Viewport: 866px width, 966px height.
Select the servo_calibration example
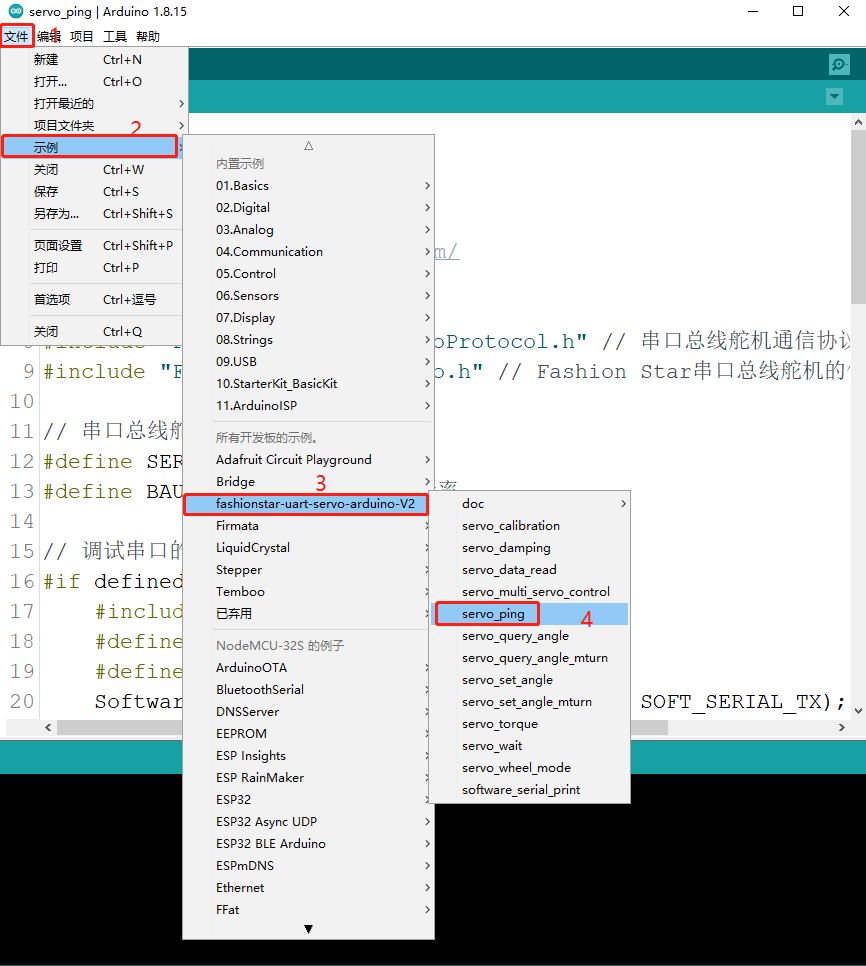coord(511,526)
